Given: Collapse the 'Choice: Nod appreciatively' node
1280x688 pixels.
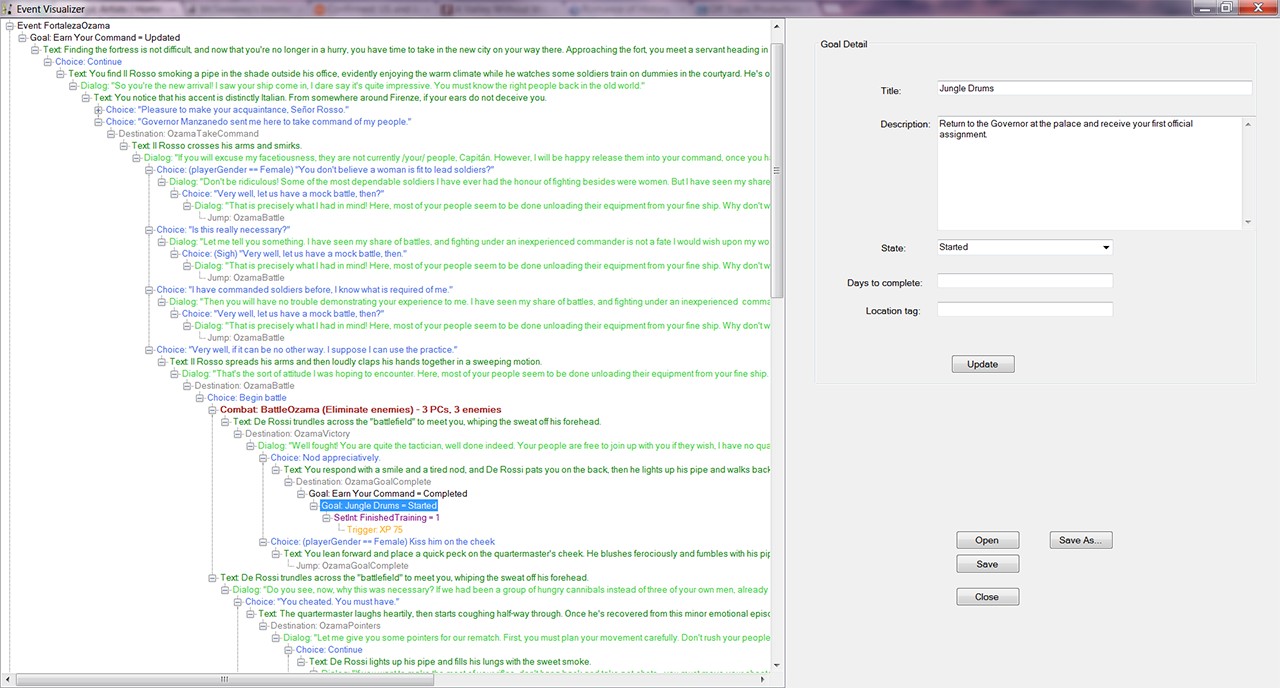Looking at the screenshot, I should 262,458.
